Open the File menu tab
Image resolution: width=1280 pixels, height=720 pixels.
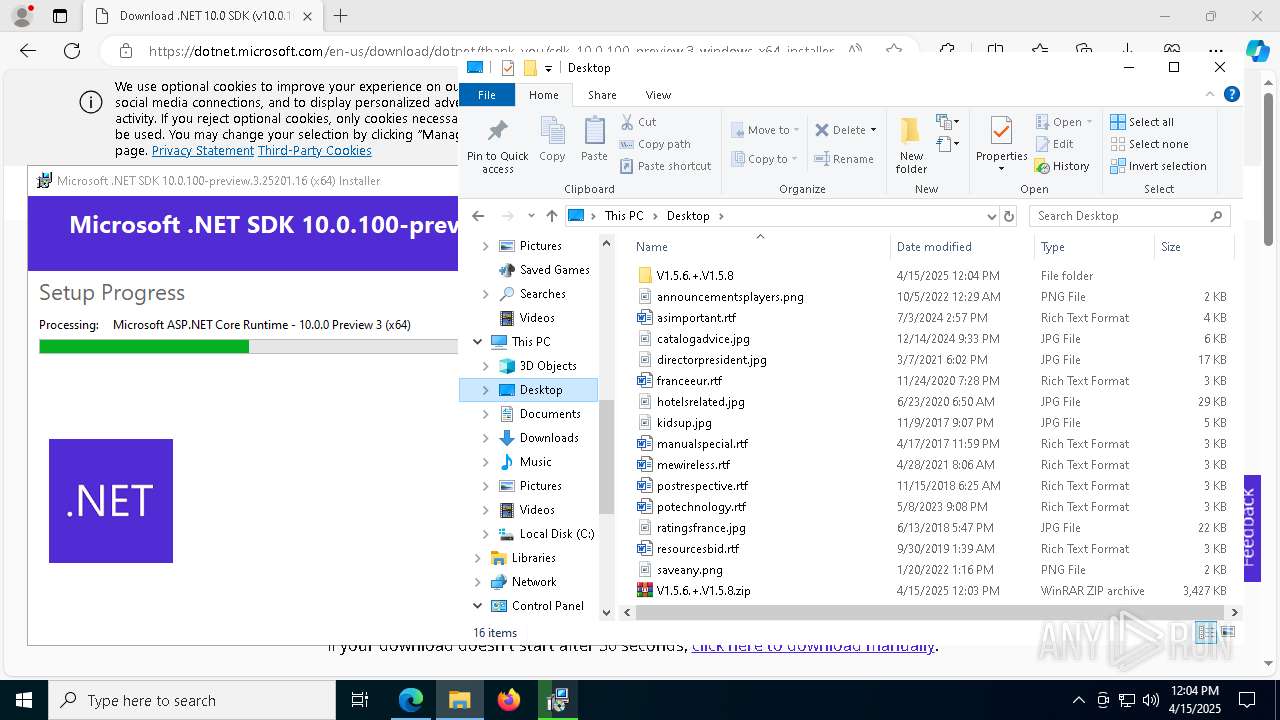click(486, 95)
